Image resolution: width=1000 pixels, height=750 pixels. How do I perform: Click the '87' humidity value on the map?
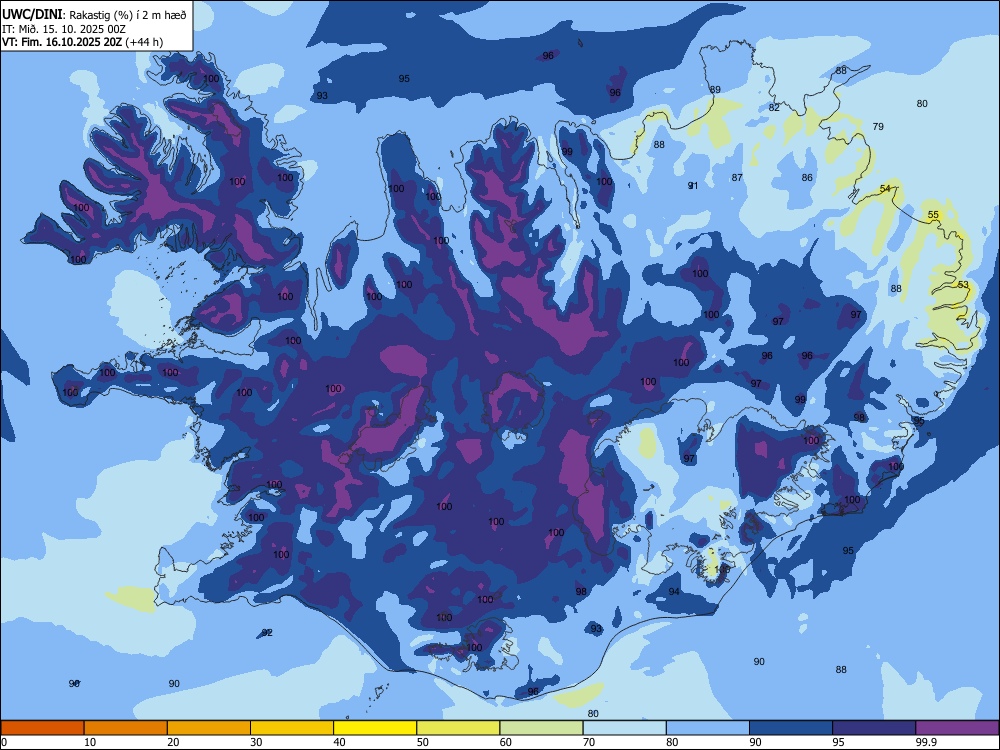[737, 177]
